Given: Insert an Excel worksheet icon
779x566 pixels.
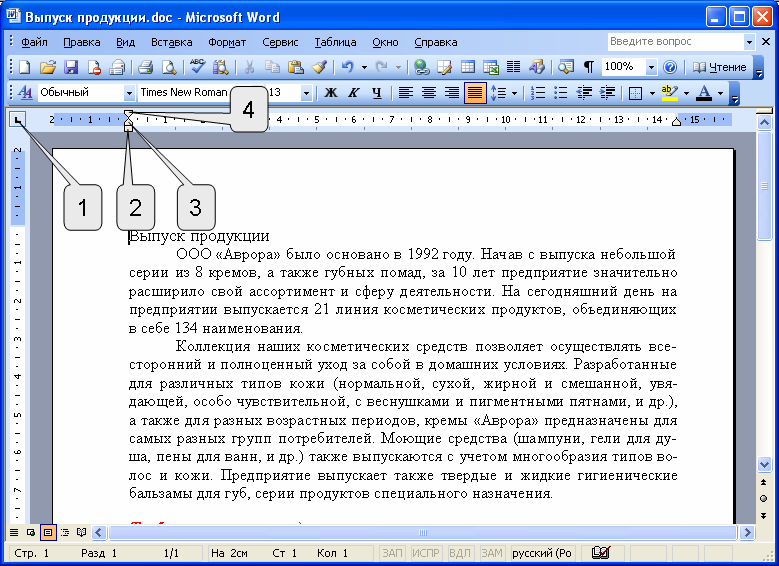Looking at the screenshot, I should (491, 67).
